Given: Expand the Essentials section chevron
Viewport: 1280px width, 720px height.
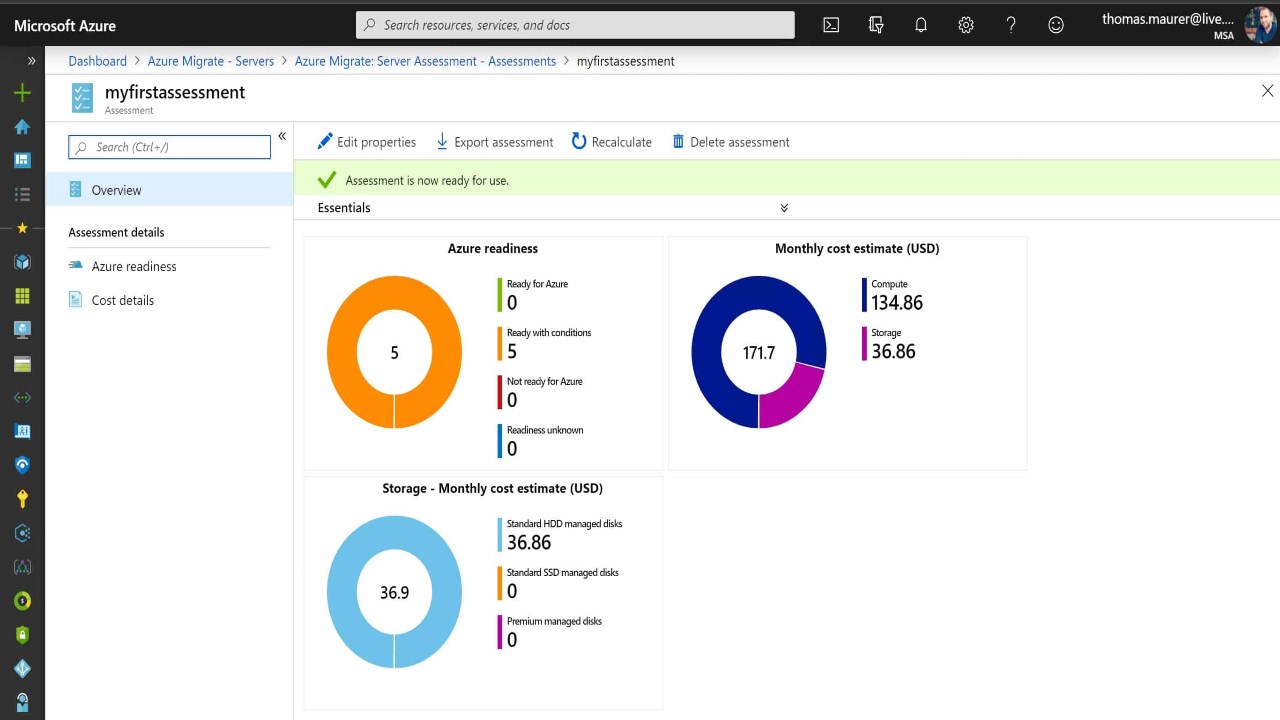Looking at the screenshot, I should click(784, 208).
